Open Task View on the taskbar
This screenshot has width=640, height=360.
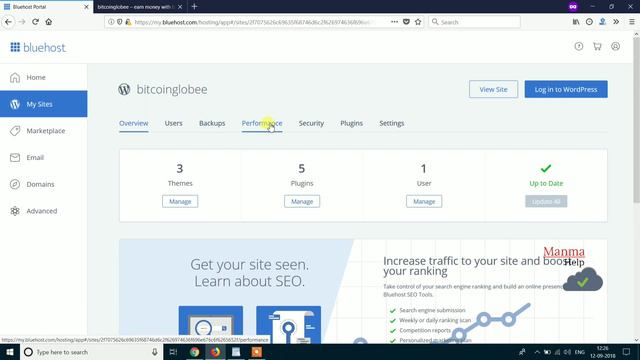click(173, 352)
